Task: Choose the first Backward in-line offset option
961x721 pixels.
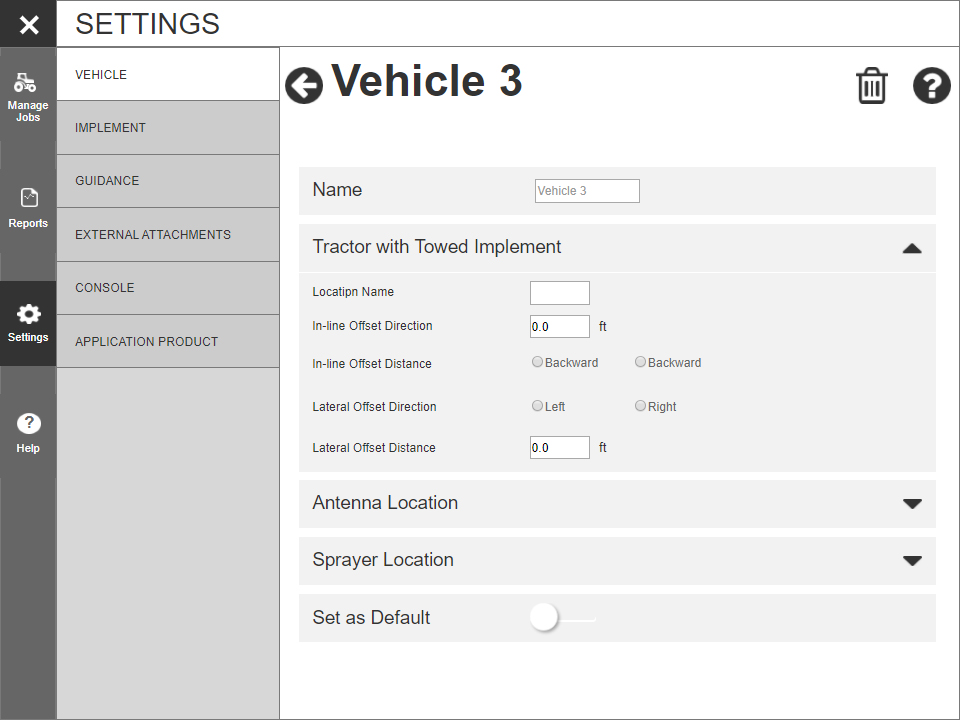Action: pyautogui.click(x=538, y=362)
